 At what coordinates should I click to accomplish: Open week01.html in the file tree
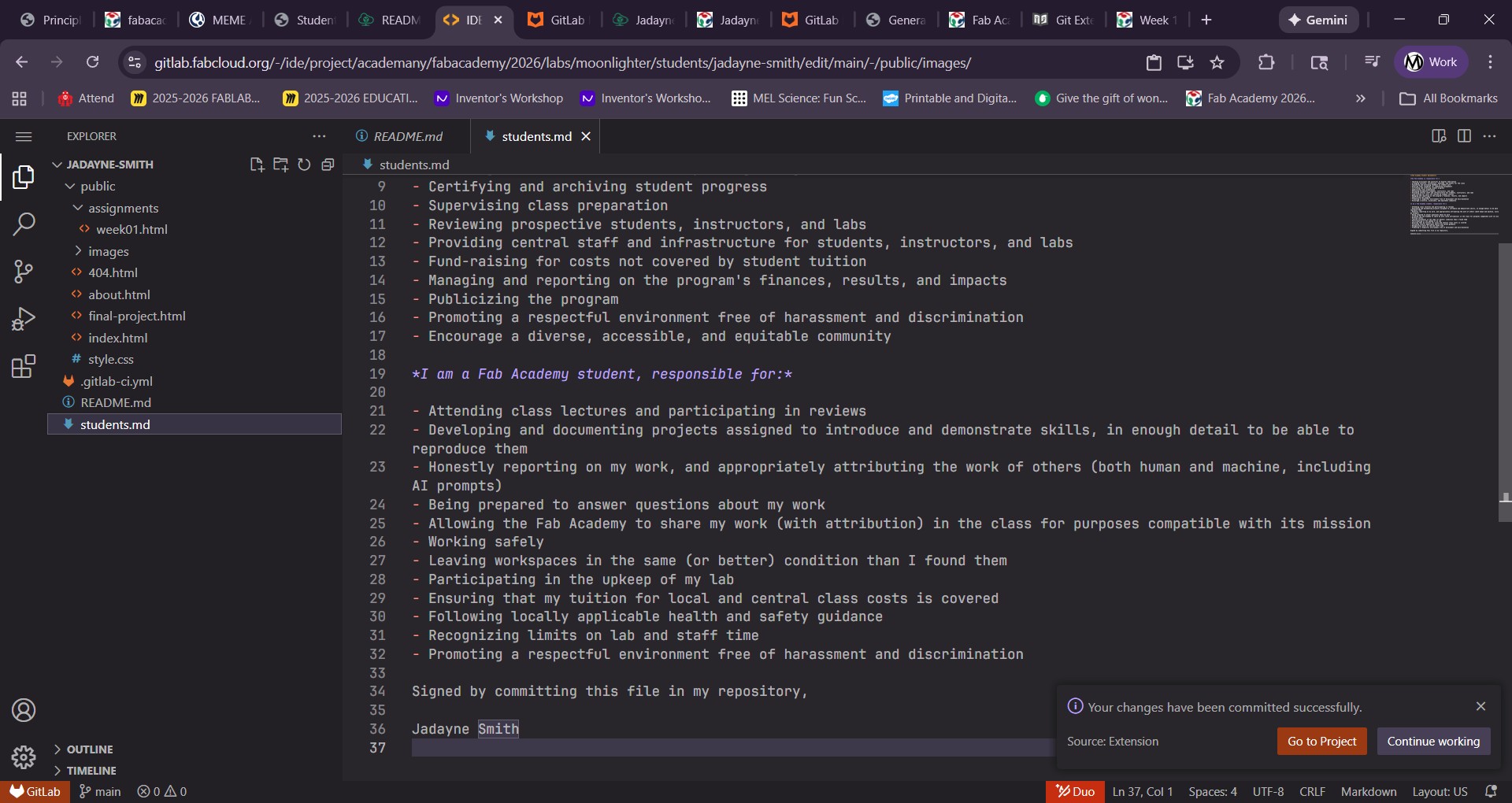click(x=132, y=229)
